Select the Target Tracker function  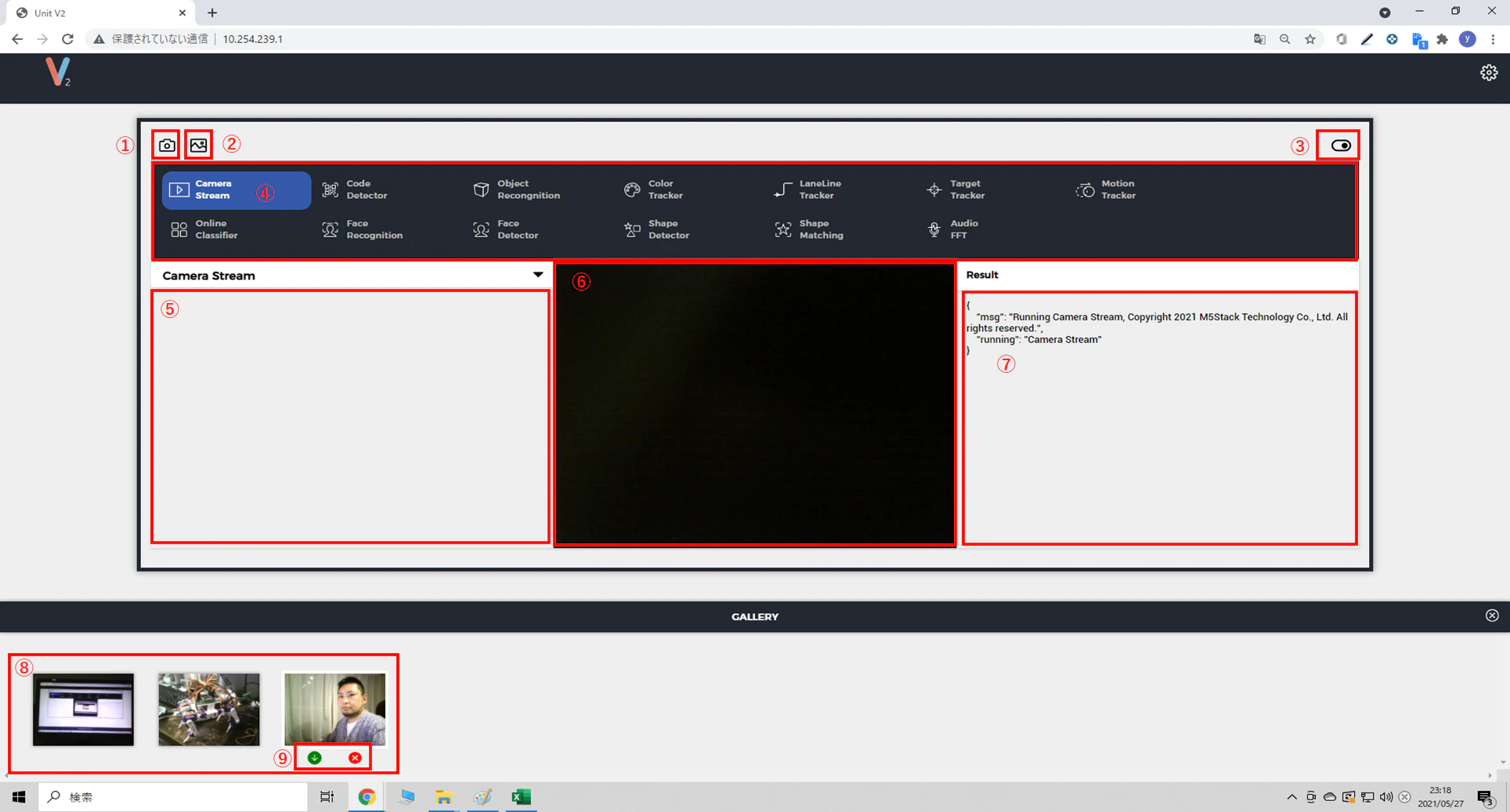point(955,189)
